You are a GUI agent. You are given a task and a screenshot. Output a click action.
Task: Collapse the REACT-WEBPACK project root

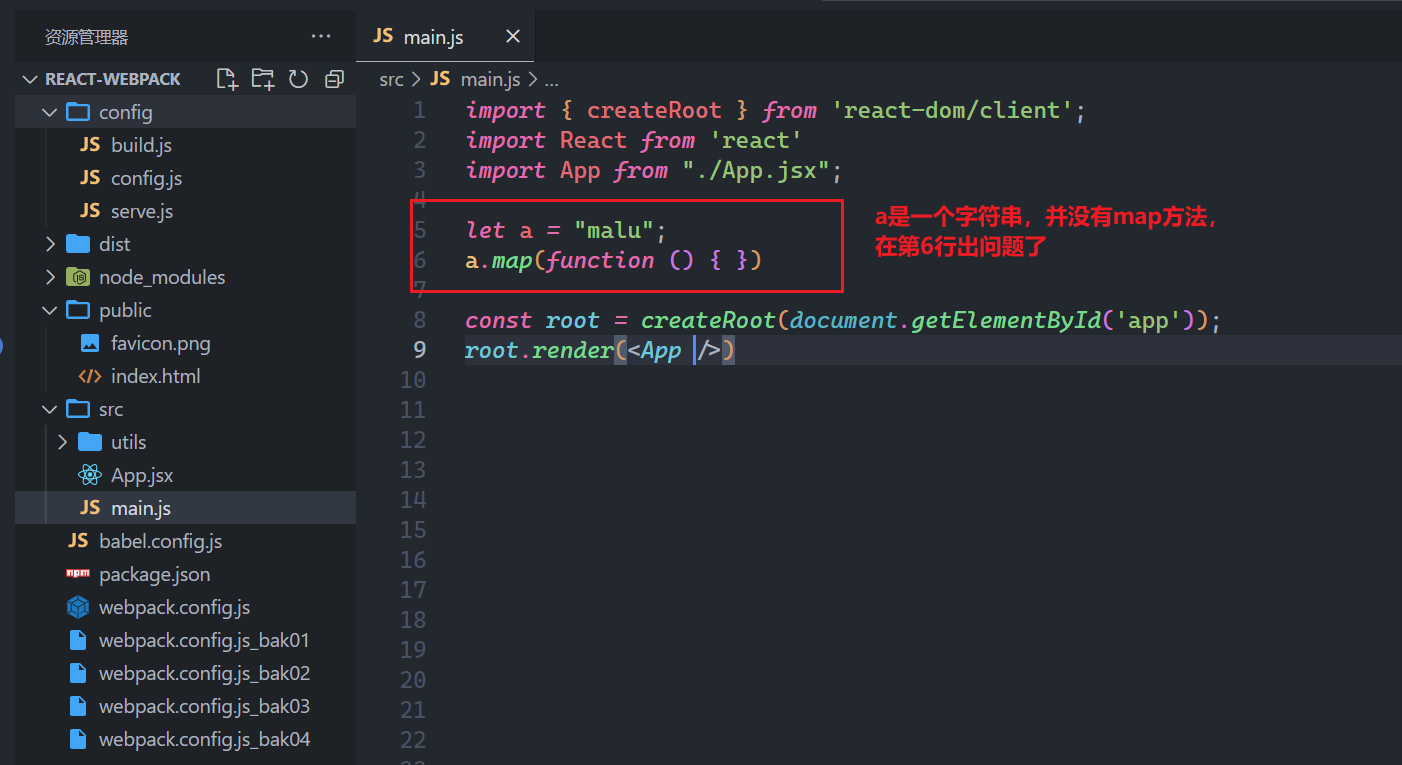(28, 79)
